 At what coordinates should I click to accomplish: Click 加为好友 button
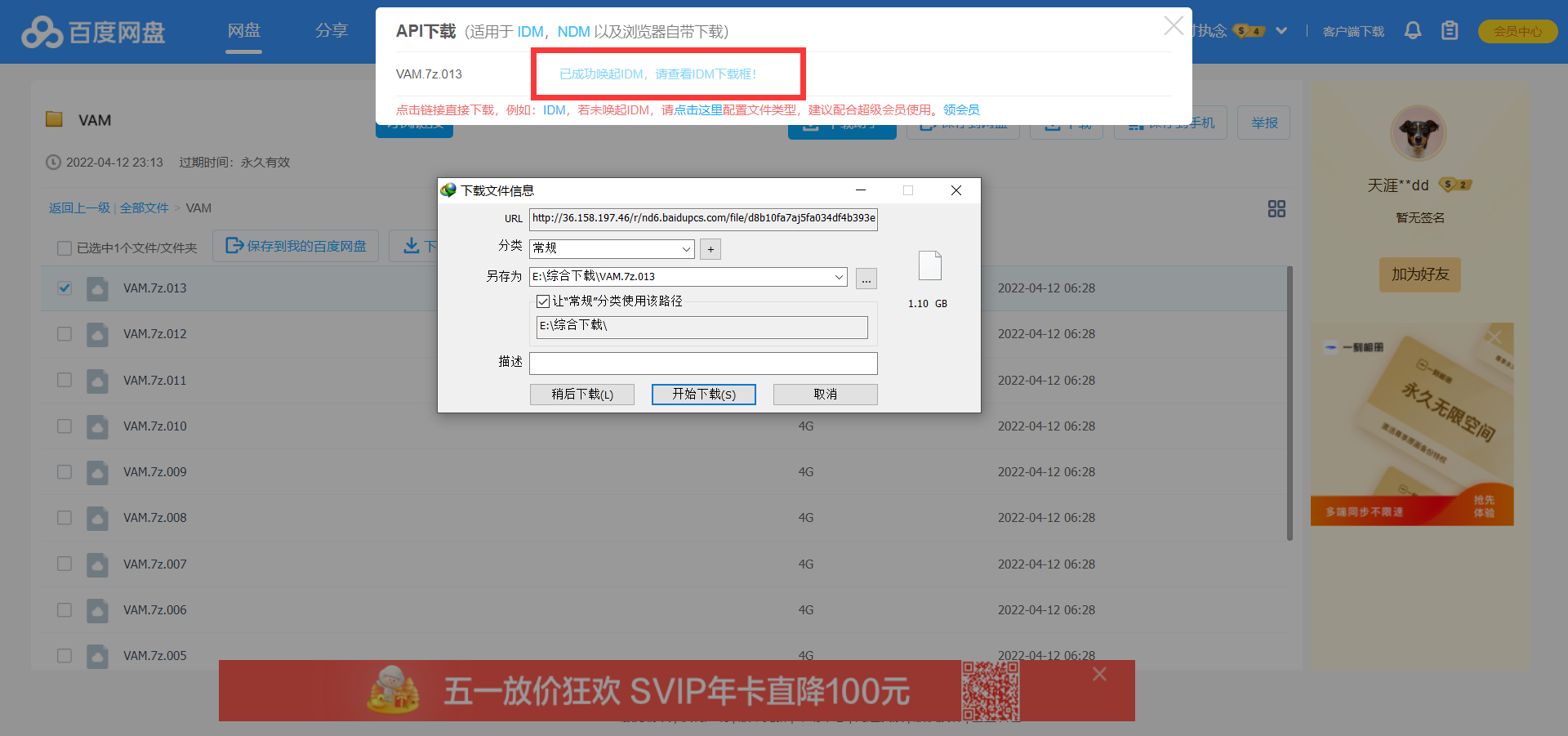pos(1420,274)
